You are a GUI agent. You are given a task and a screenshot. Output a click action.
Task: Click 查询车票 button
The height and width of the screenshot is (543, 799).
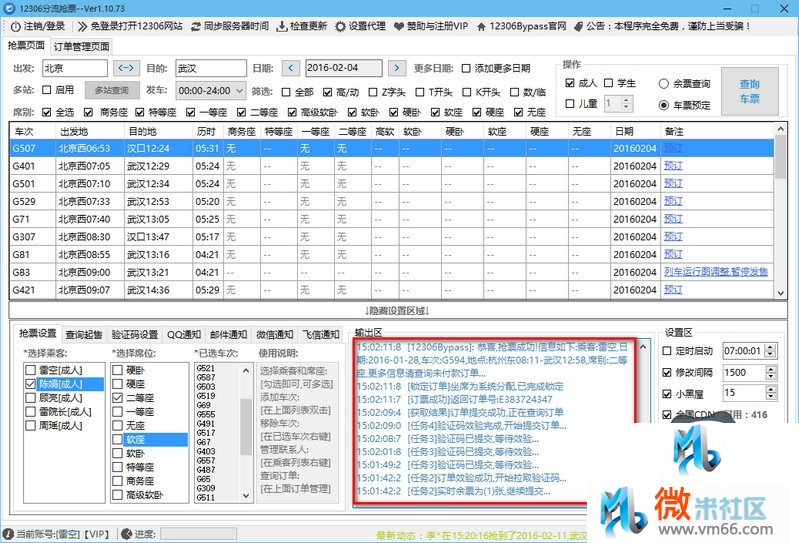pos(750,91)
